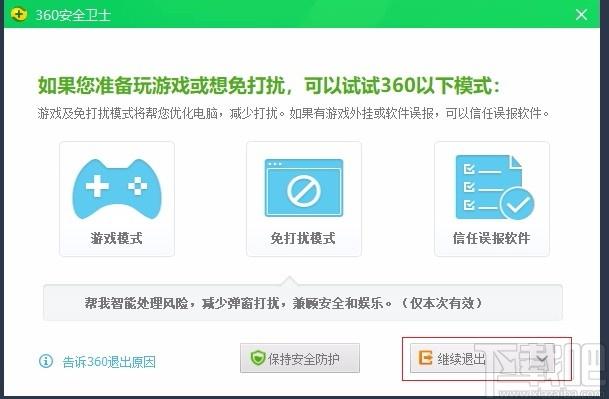Click the 360安全卫士 window title
609x399 pixels.
click(73, 15)
